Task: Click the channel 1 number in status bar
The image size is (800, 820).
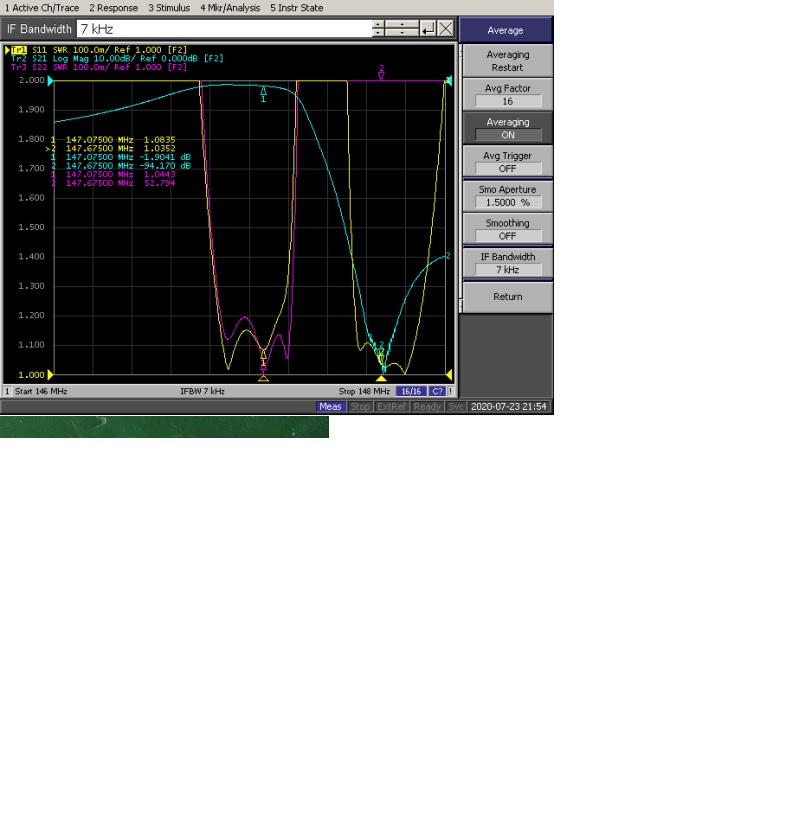Action: (7, 391)
